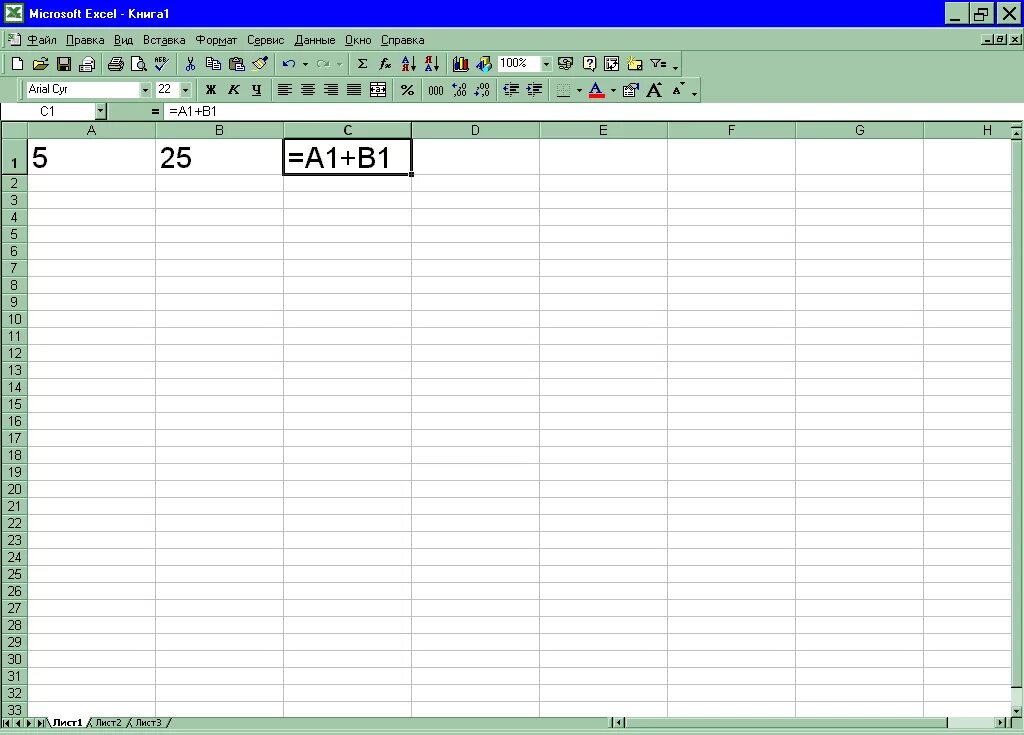The width and height of the screenshot is (1024, 735).
Task: Open the Вставка menu
Action: click(x=164, y=40)
